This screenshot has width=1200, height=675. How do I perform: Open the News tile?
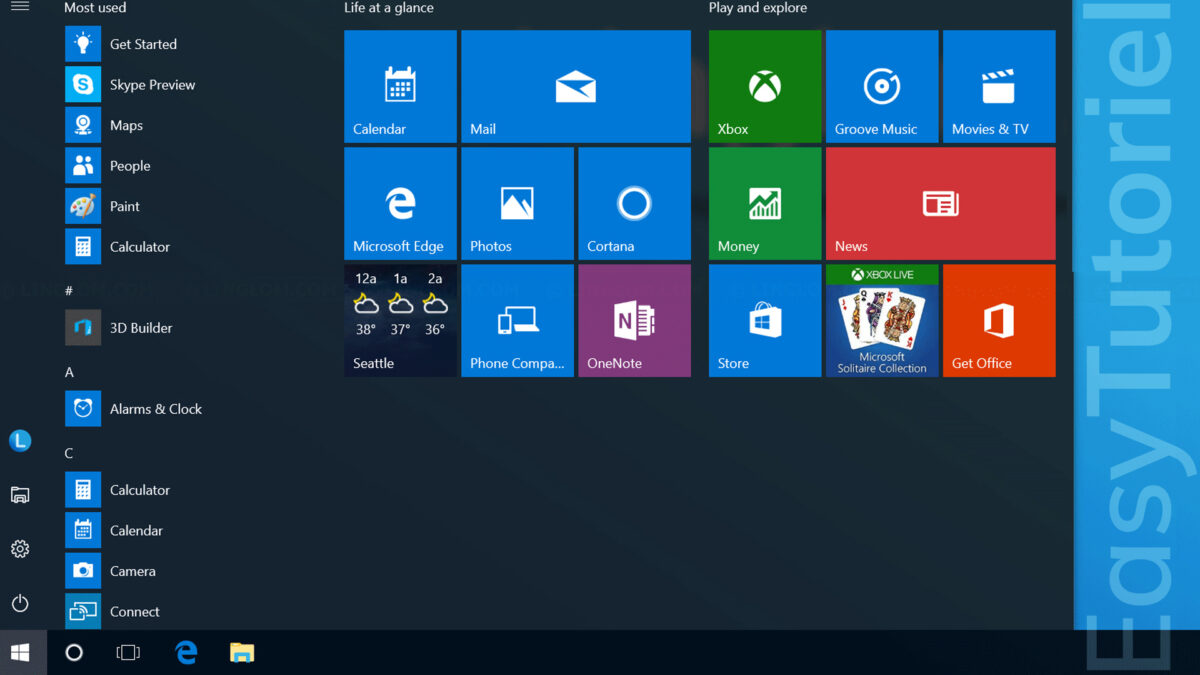click(941, 204)
